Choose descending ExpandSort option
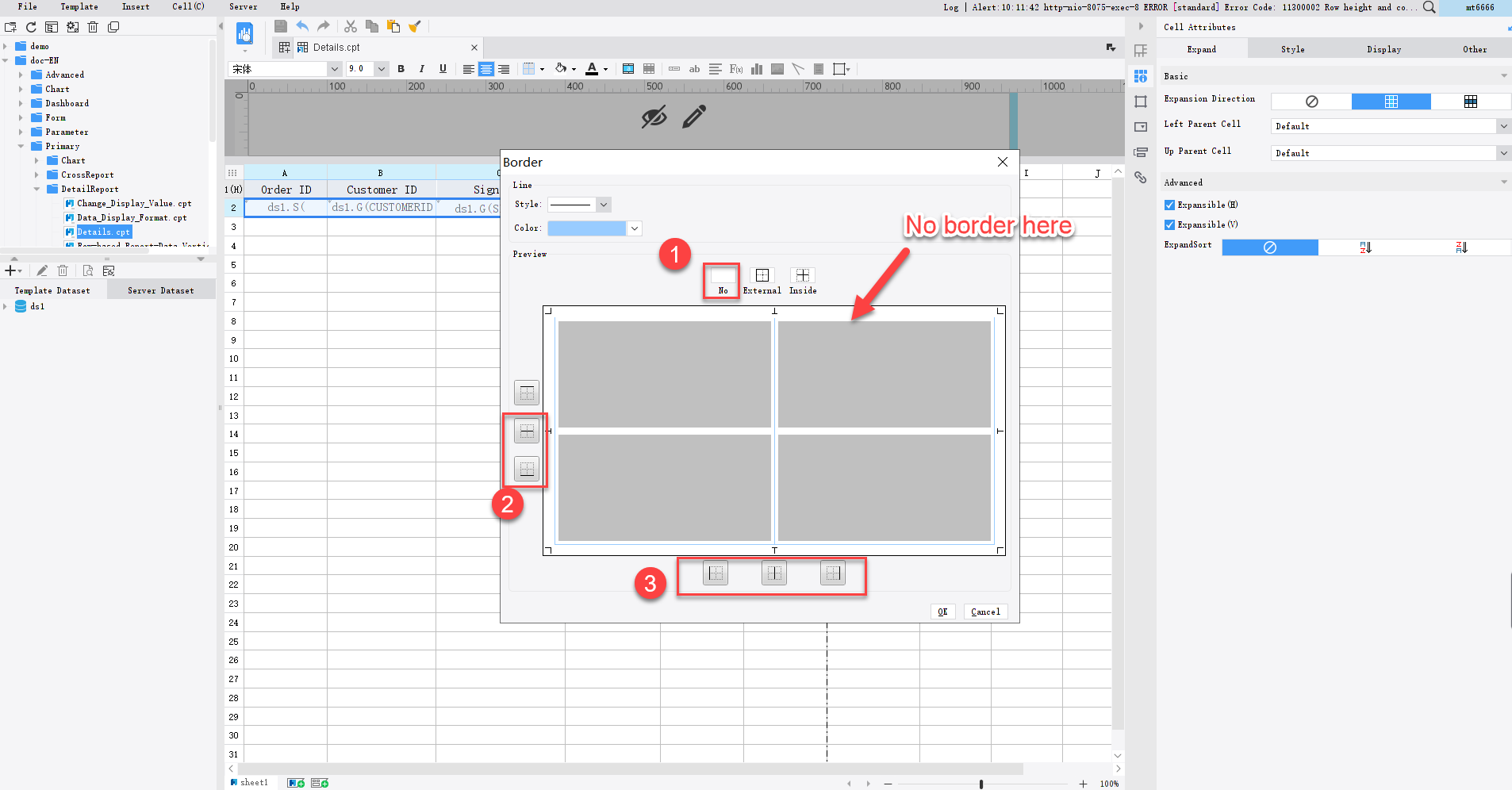 point(1461,247)
